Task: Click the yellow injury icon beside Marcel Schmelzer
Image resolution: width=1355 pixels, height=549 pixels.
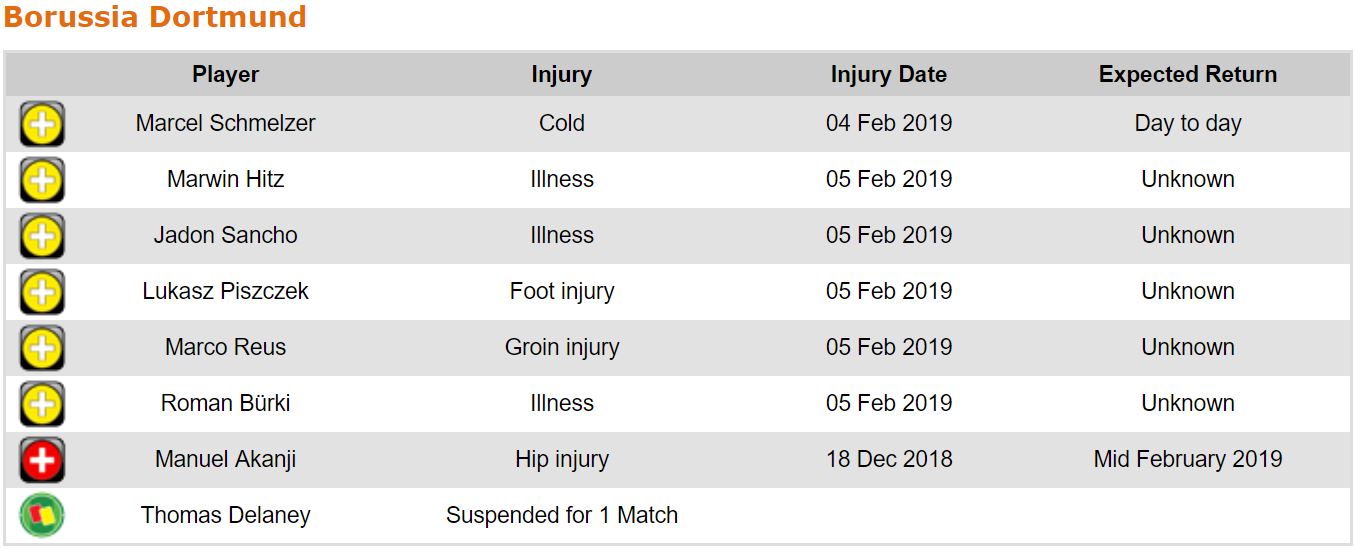Action: pyautogui.click(x=42, y=125)
